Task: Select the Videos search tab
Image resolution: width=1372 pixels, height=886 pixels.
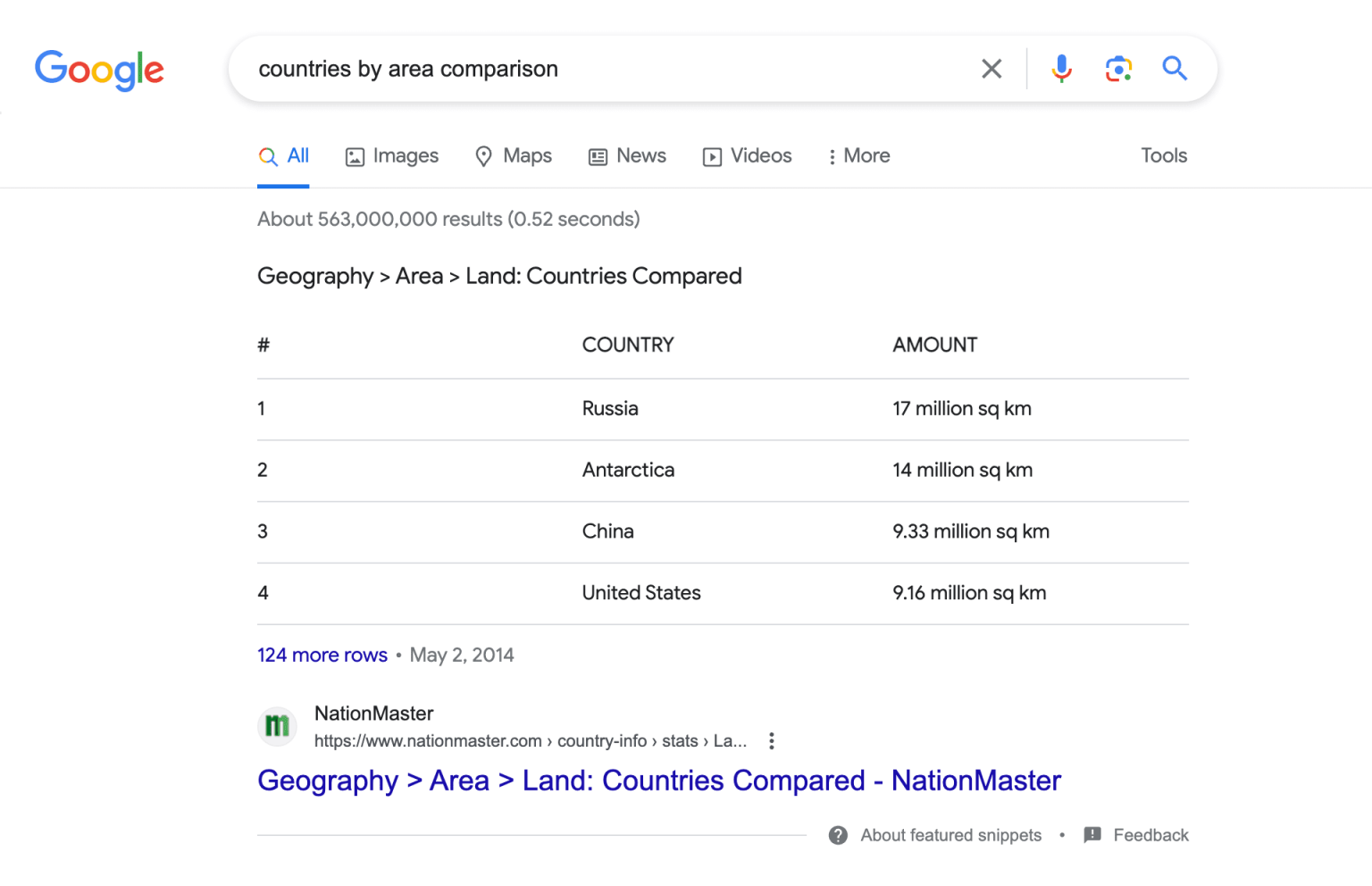Action: point(748,155)
